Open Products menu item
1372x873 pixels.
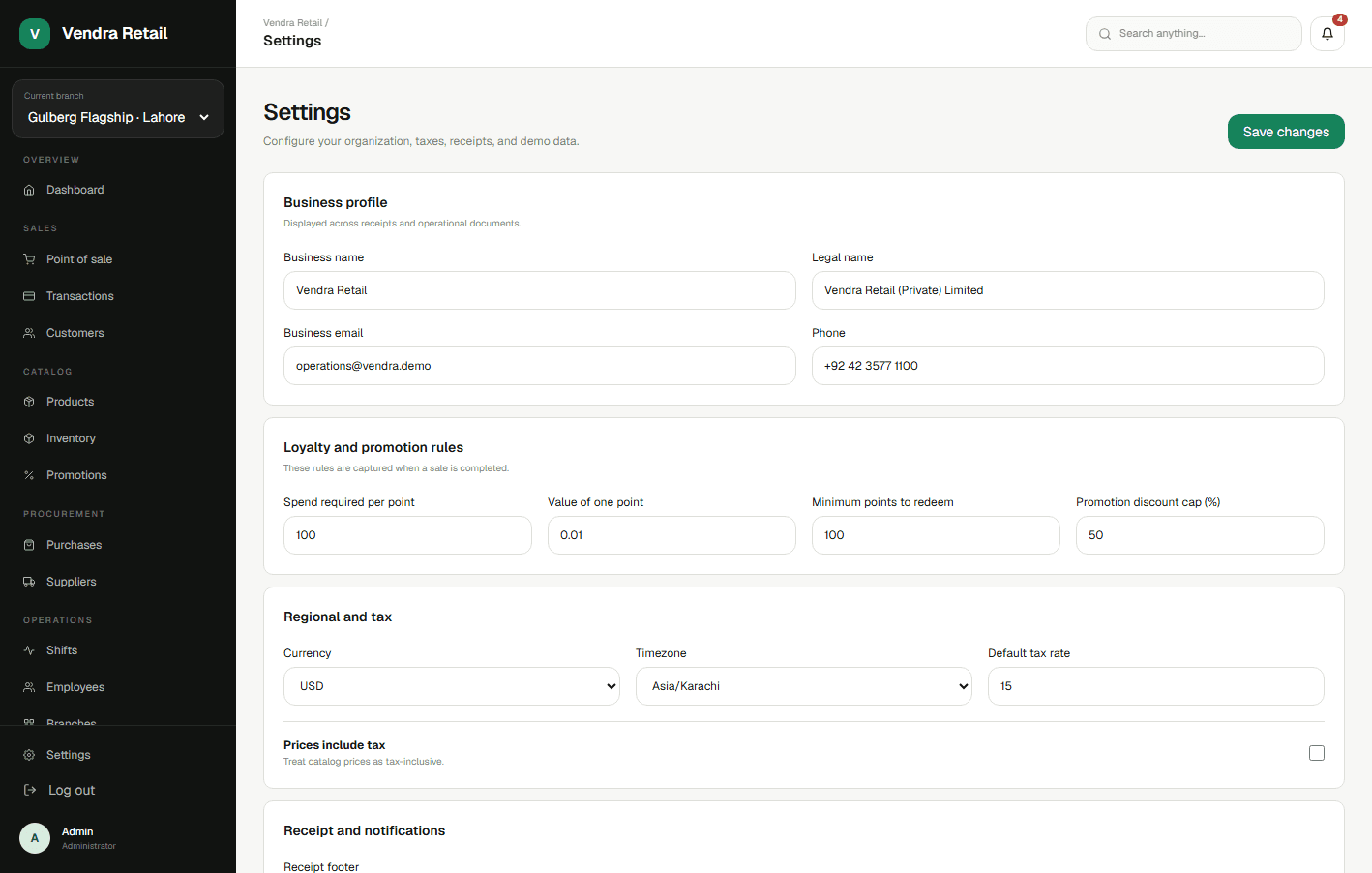pyautogui.click(x=118, y=402)
